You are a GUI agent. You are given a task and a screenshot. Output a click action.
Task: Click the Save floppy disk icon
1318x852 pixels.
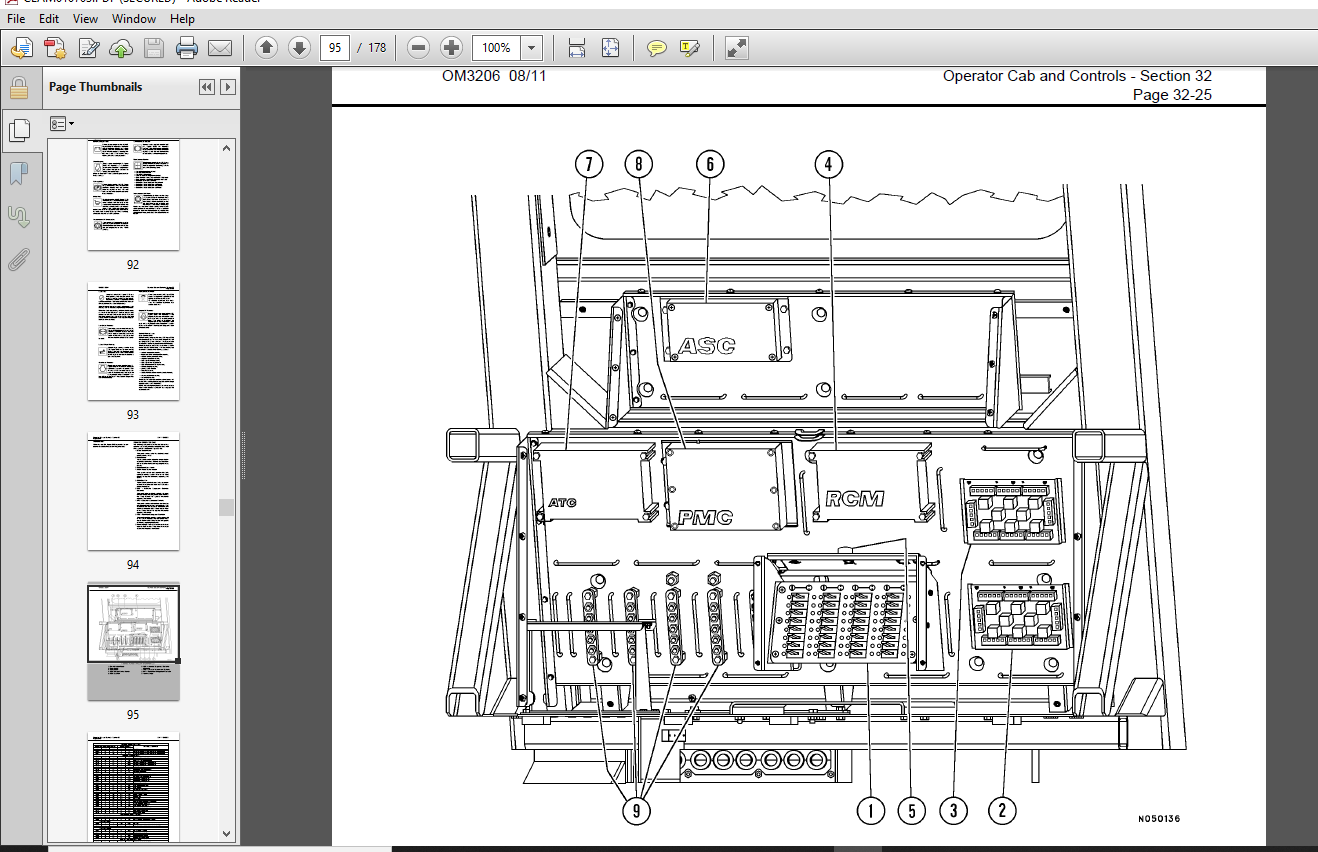[153, 47]
